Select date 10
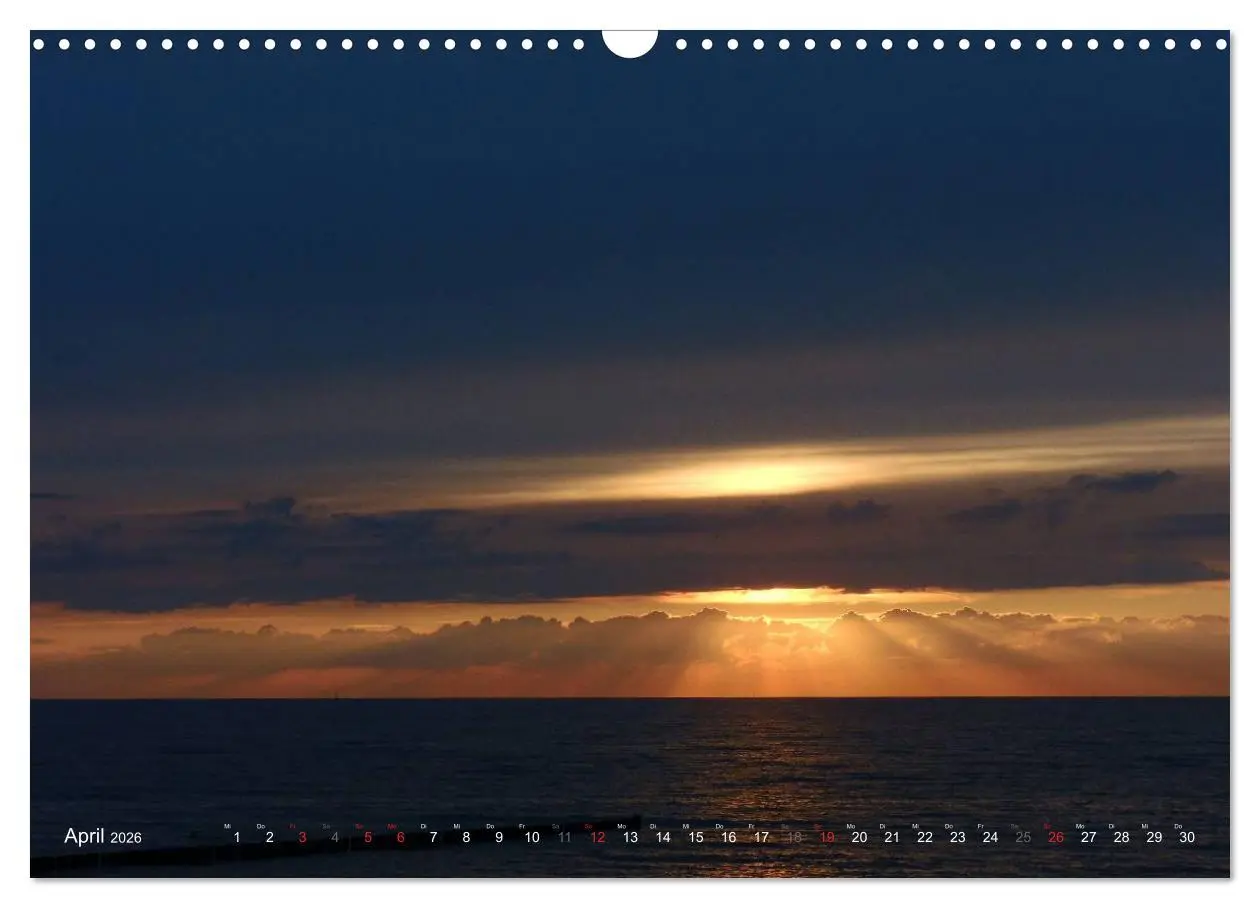The image size is (1260, 908). 532,837
